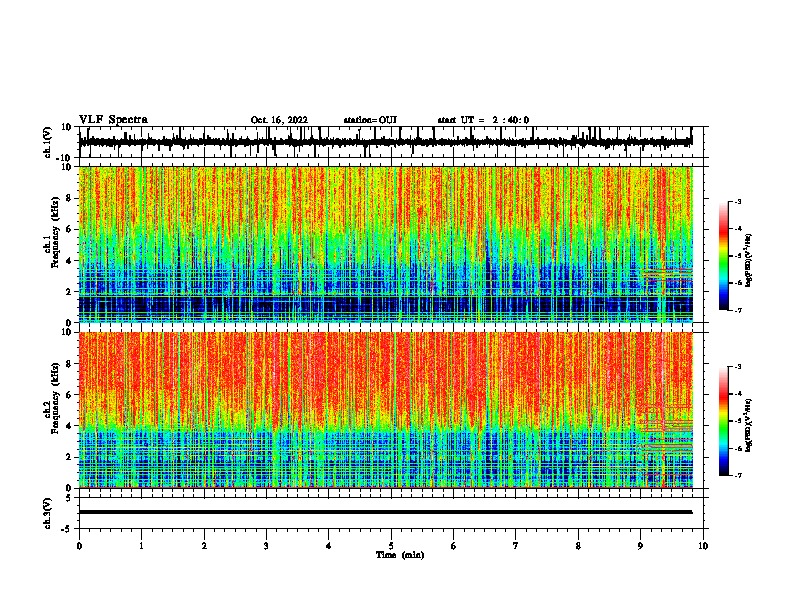This screenshot has width=792, height=612.
Task: Select the date text "Oct. 16, 2022"
Action: [279, 120]
